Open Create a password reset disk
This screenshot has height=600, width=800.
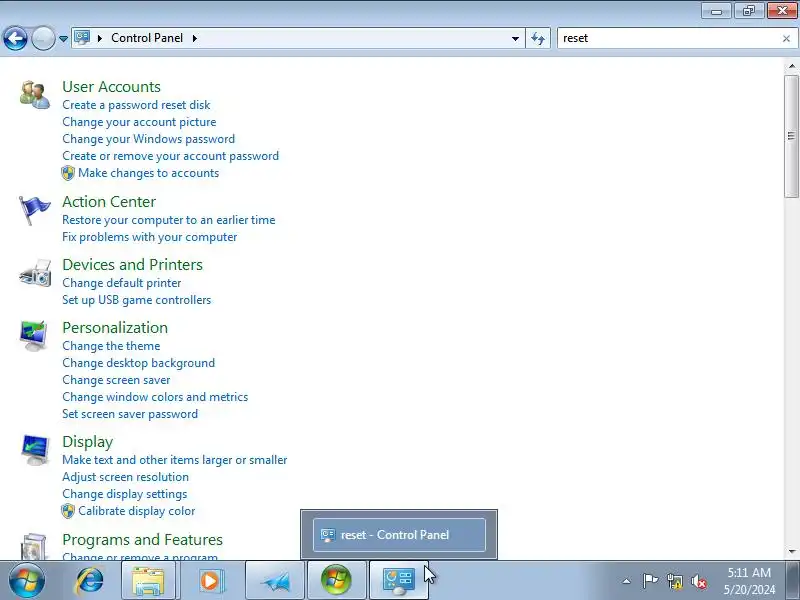pos(136,105)
